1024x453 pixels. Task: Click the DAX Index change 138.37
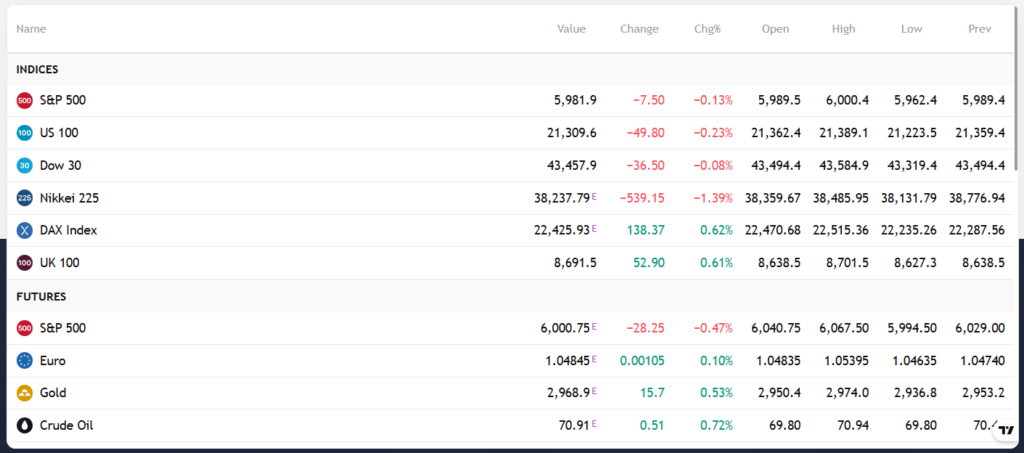pos(647,230)
